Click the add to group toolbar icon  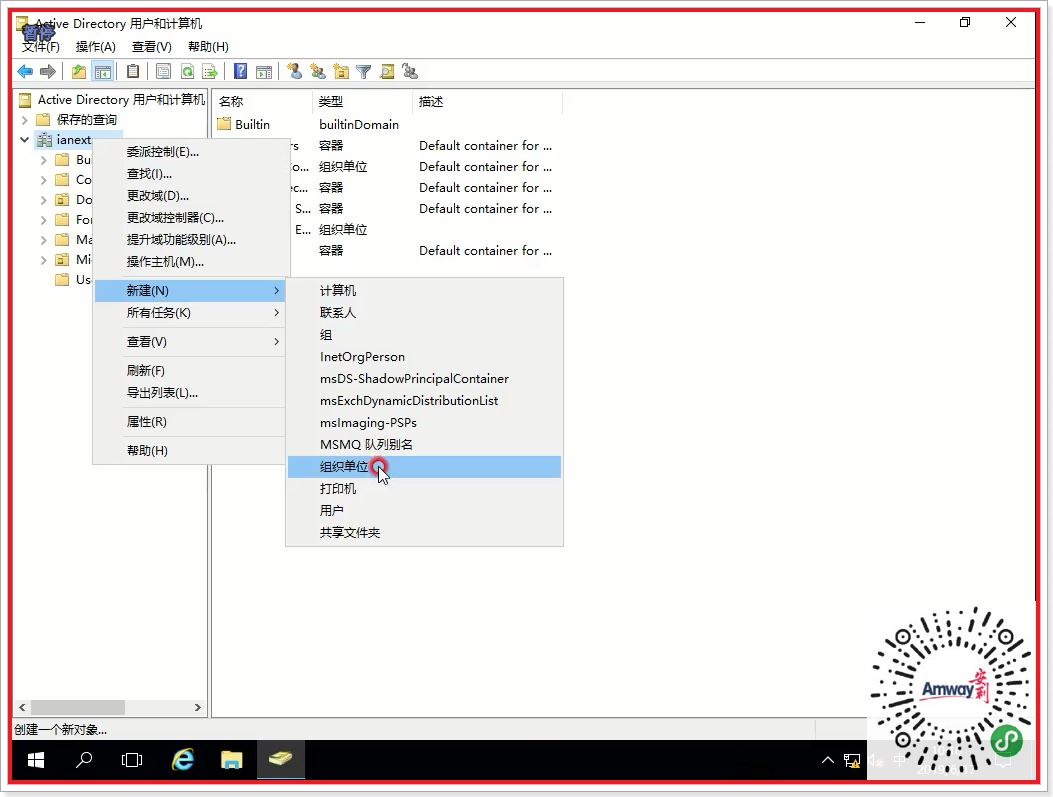tap(410, 71)
